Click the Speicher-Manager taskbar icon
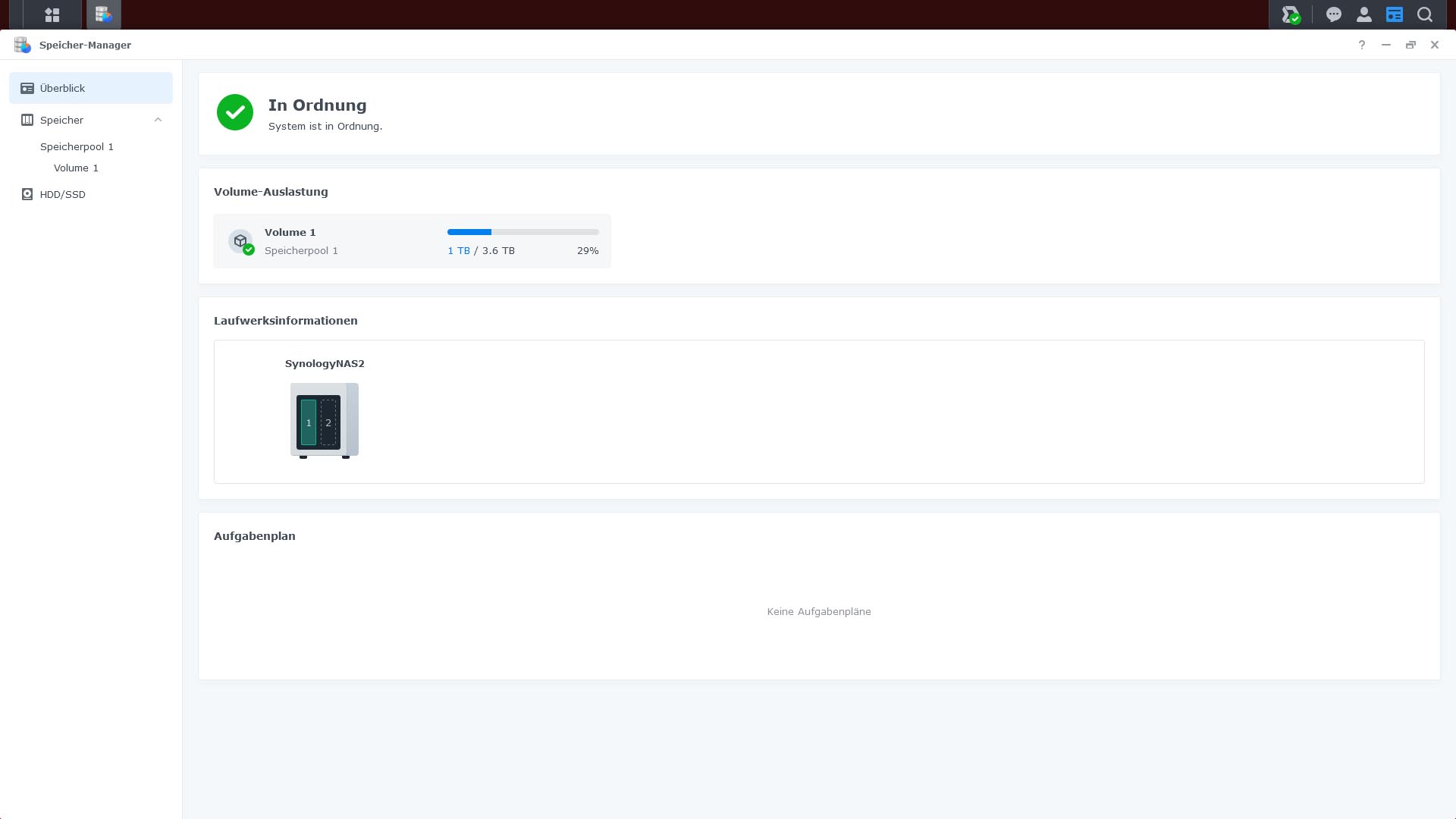The image size is (1456, 819). point(103,14)
